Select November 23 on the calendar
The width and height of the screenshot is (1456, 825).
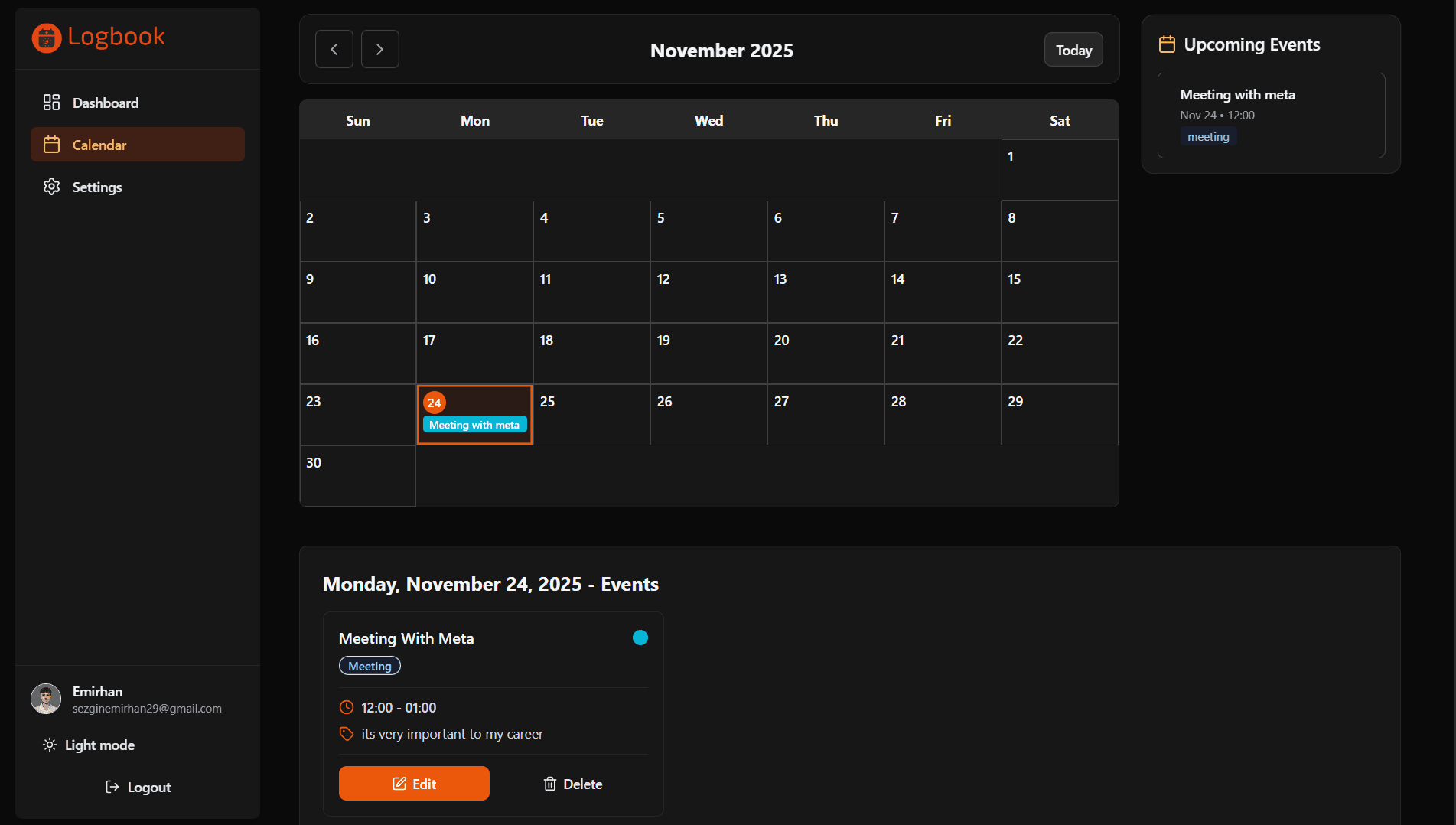357,415
